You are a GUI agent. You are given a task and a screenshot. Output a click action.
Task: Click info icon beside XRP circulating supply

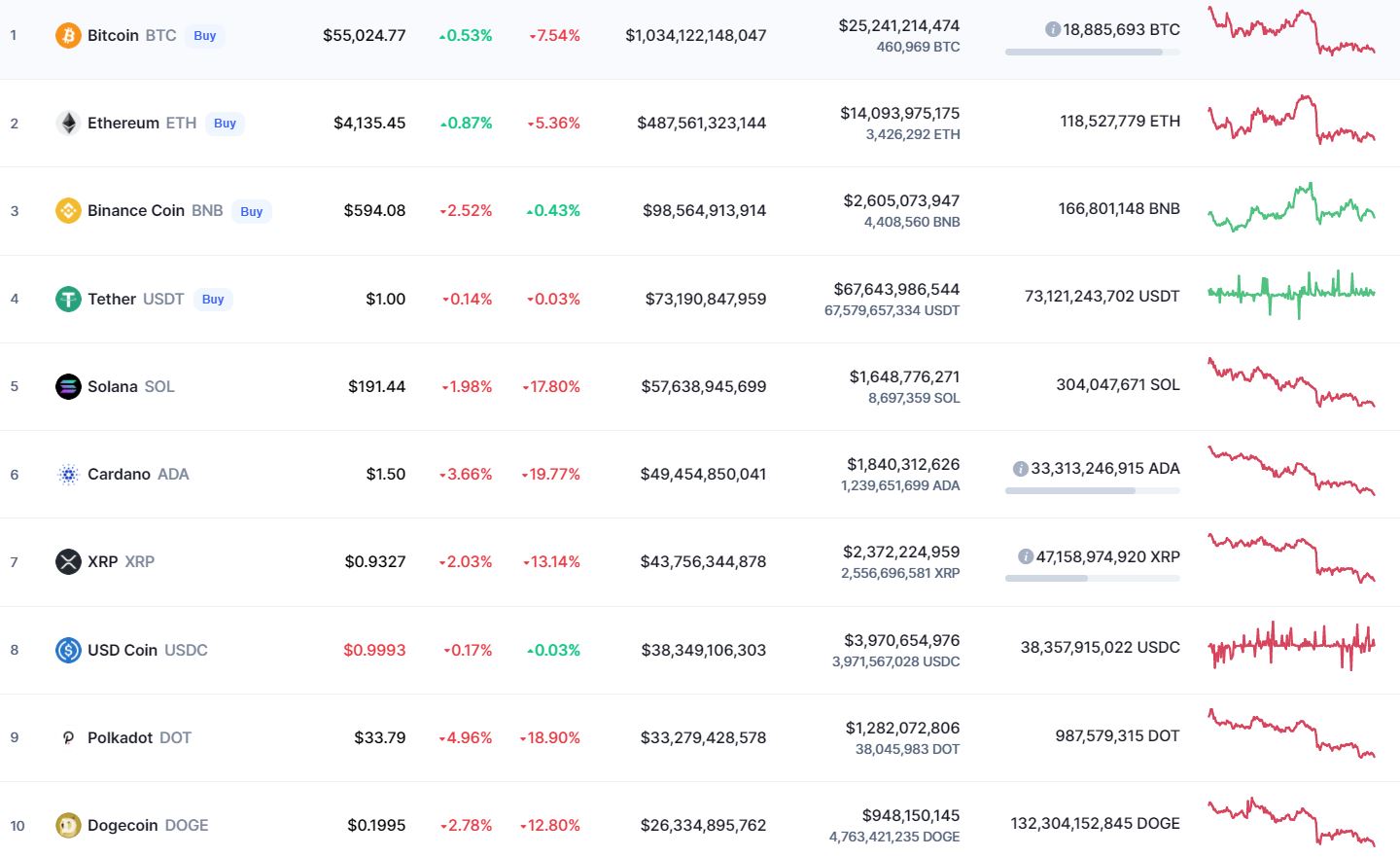pos(1025,556)
